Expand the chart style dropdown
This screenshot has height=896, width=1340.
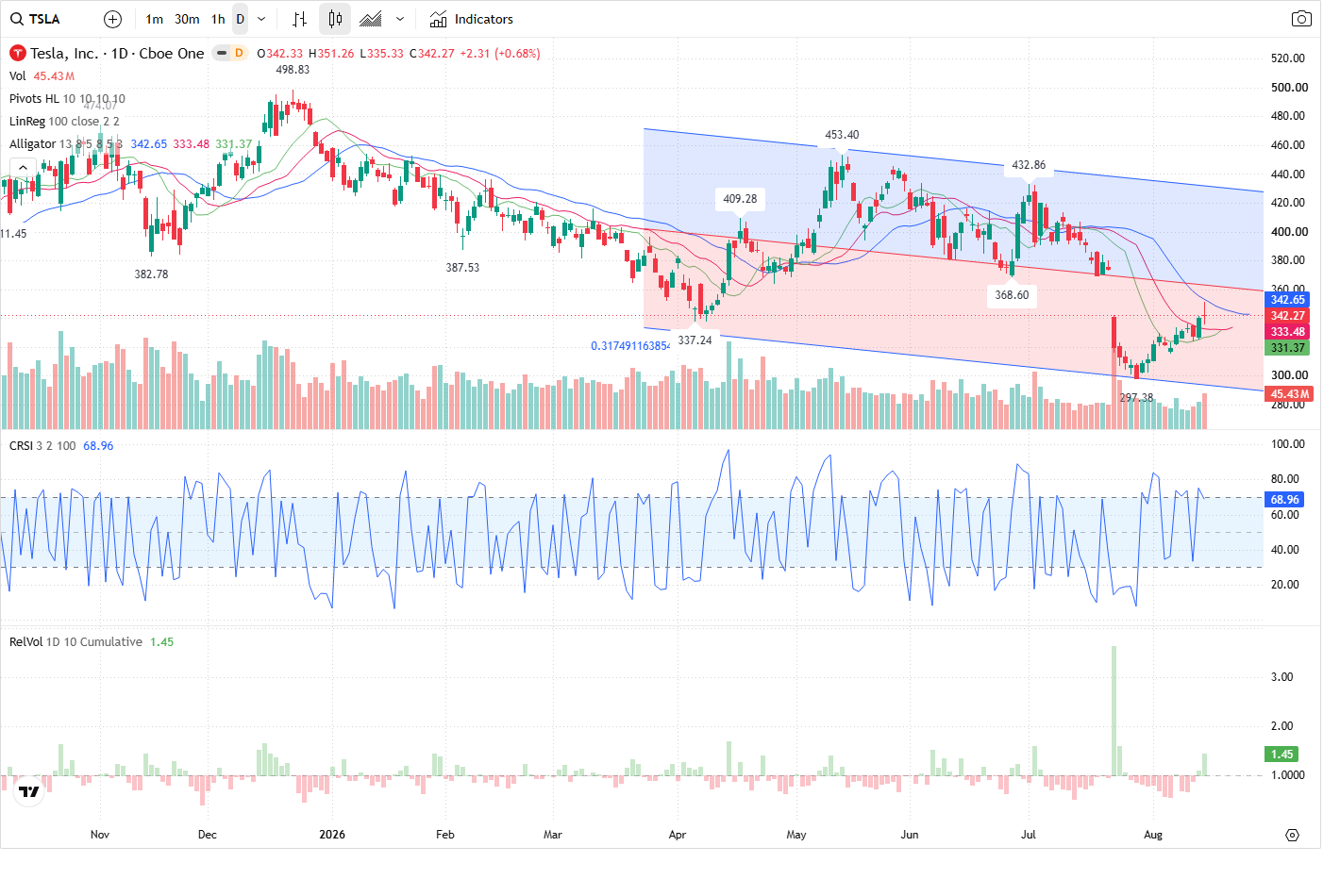(x=400, y=19)
